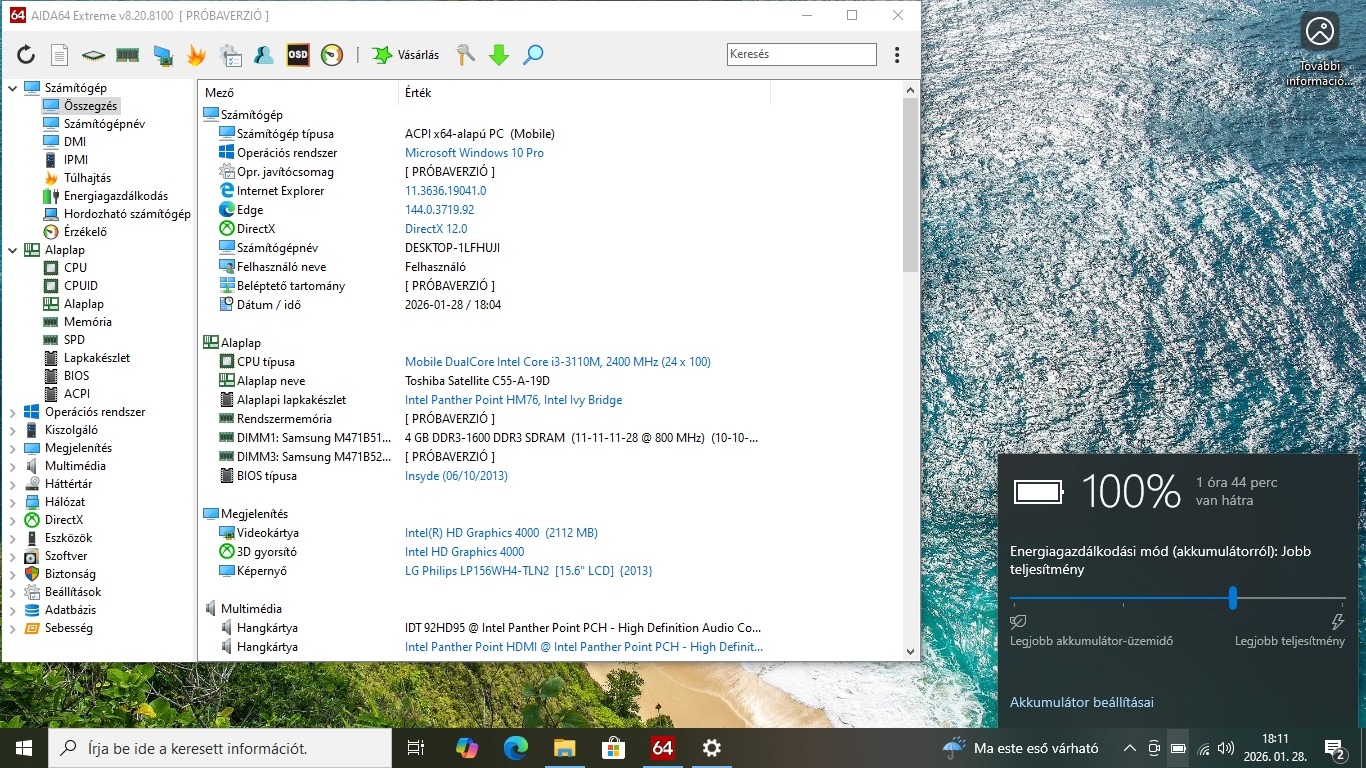Open the Report document toolbar icon
The image size is (1366, 768).
60,55
